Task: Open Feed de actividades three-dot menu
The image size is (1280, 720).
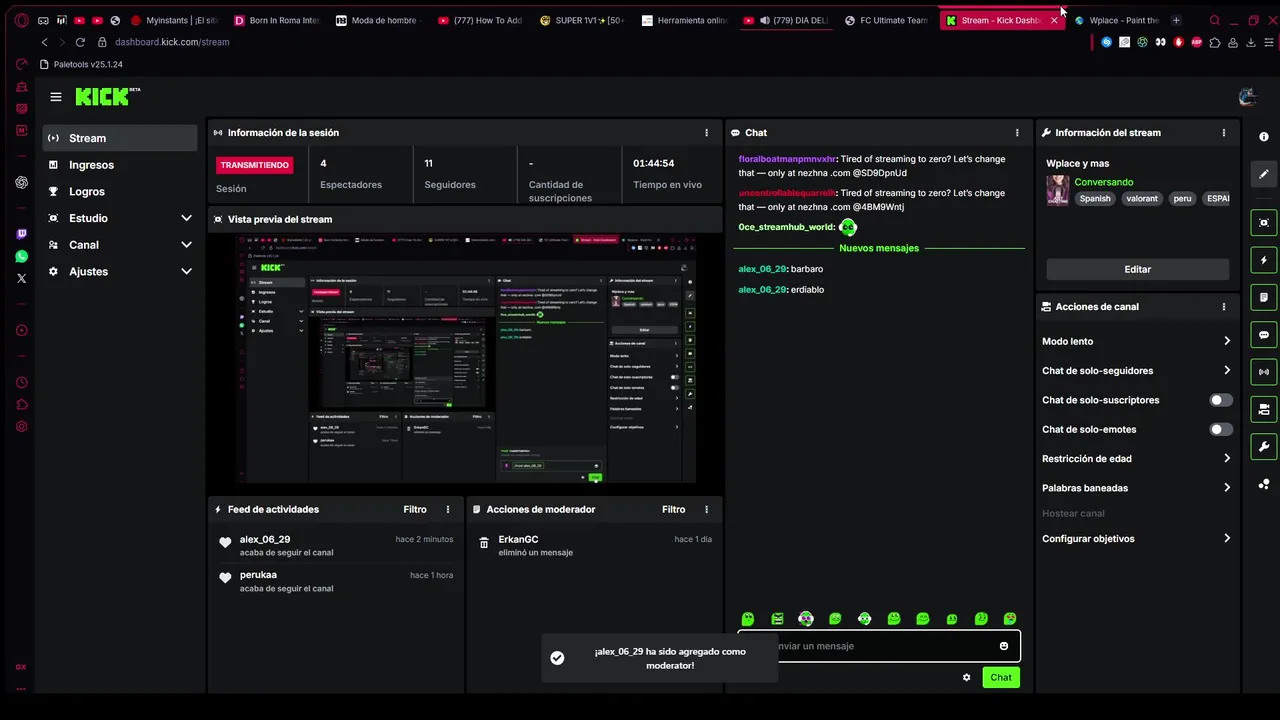Action: (448, 509)
